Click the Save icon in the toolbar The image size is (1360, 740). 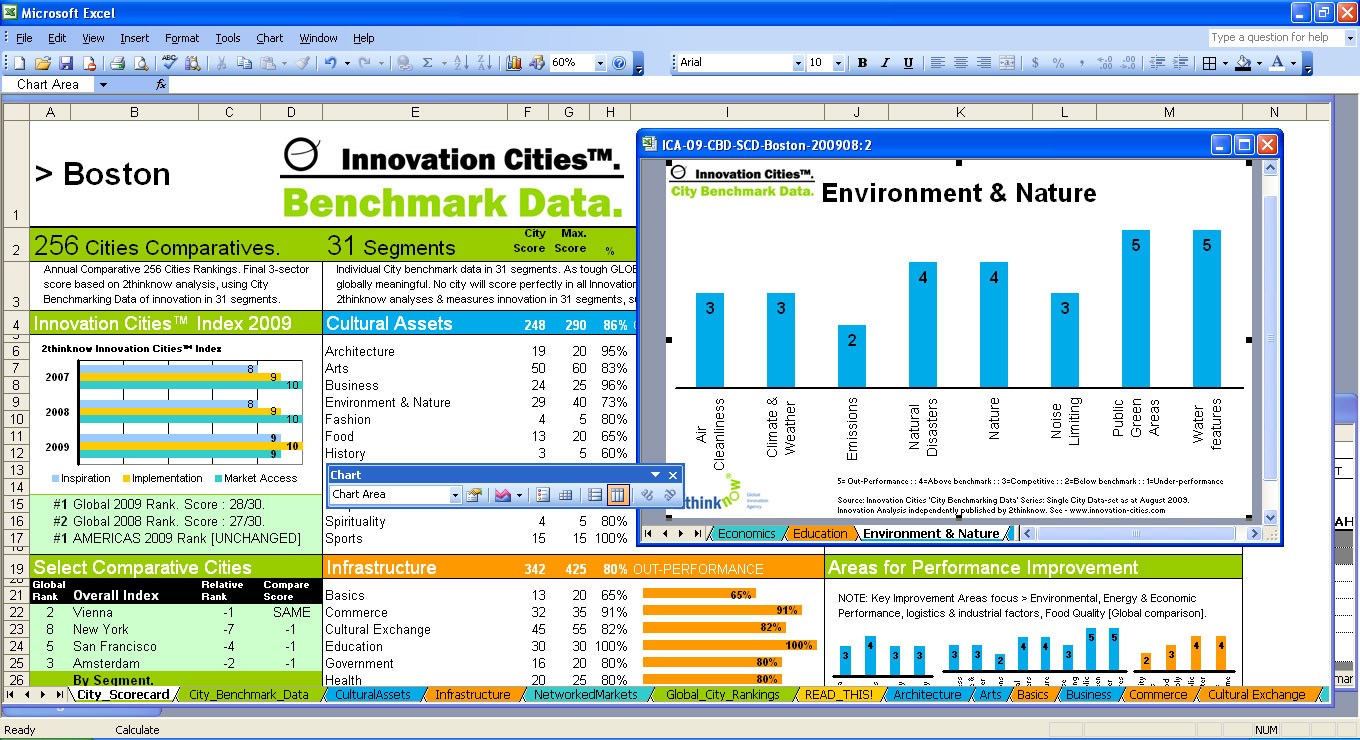point(66,63)
